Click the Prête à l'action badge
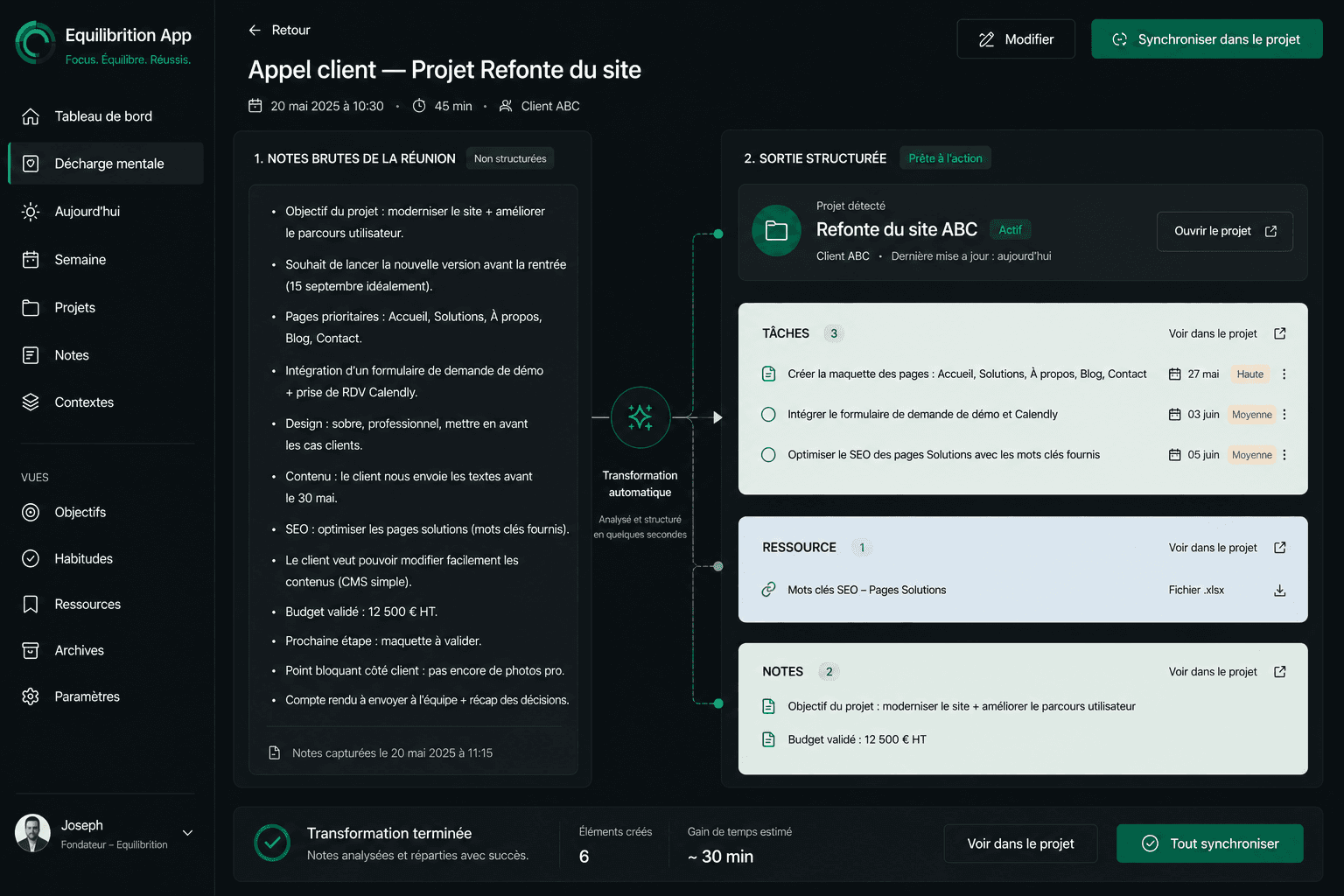This screenshot has height=896, width=1344. point(945,158)
